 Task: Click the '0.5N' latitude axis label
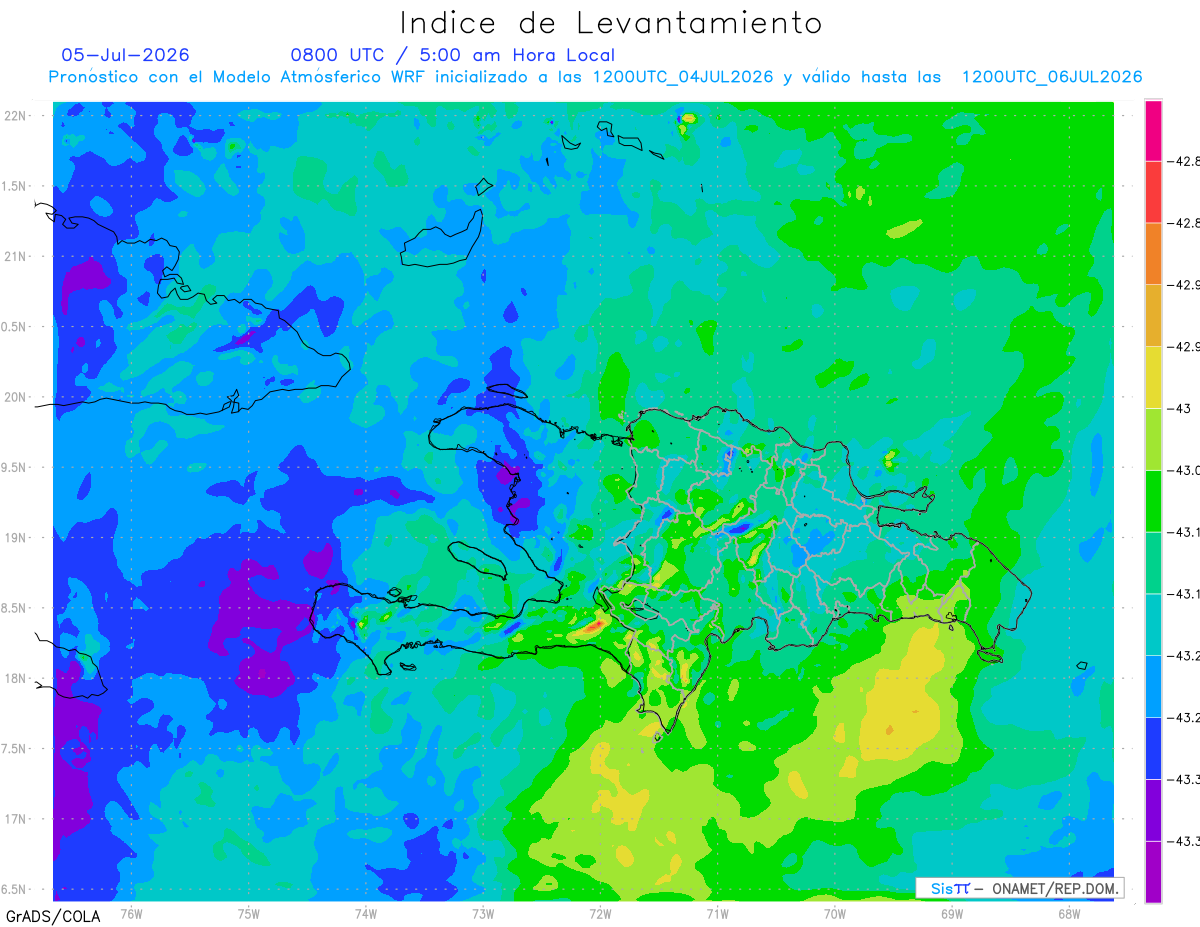[14, 327]
